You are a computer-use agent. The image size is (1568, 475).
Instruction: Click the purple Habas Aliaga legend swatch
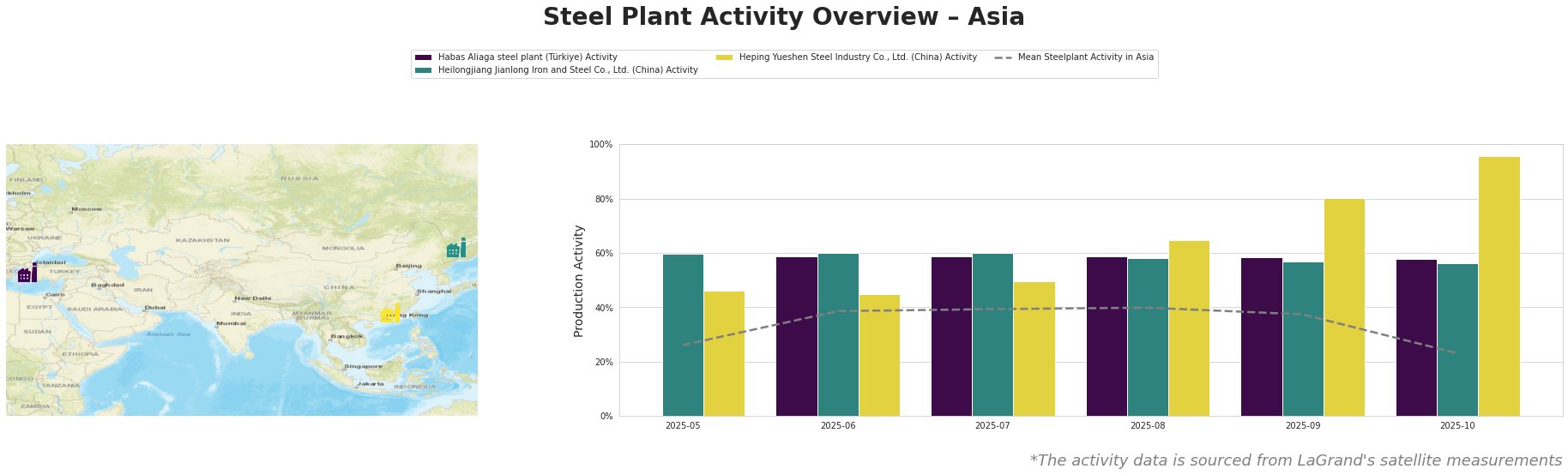click(x=423, y=57)
